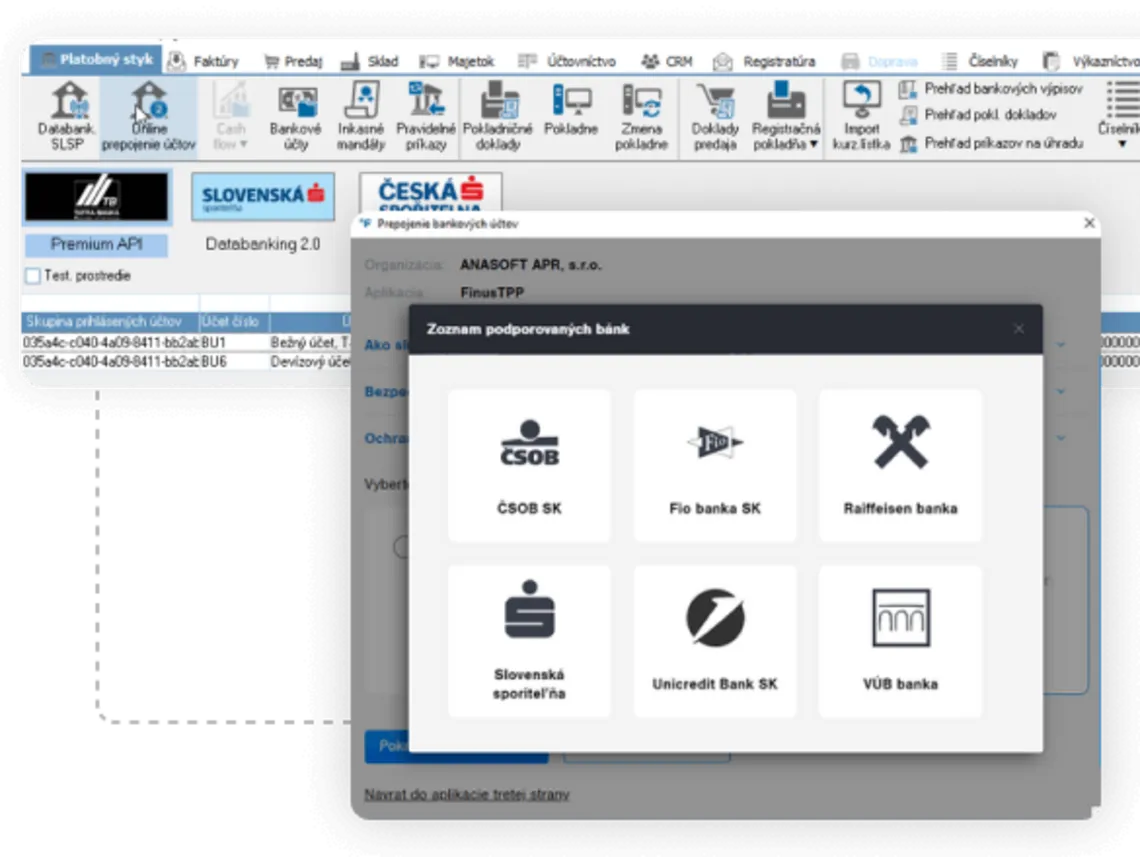Image resolution: width=1140 pixels, height=857 pixels.
Task: Open Prehľad bankových výpisov
Action: click(x=992, y=89)
